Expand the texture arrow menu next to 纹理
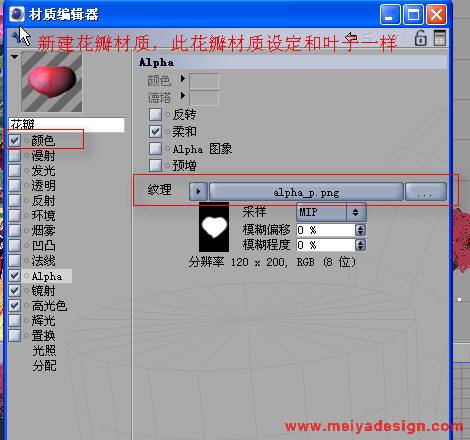The image size is (470, 440). coord(198,192)
